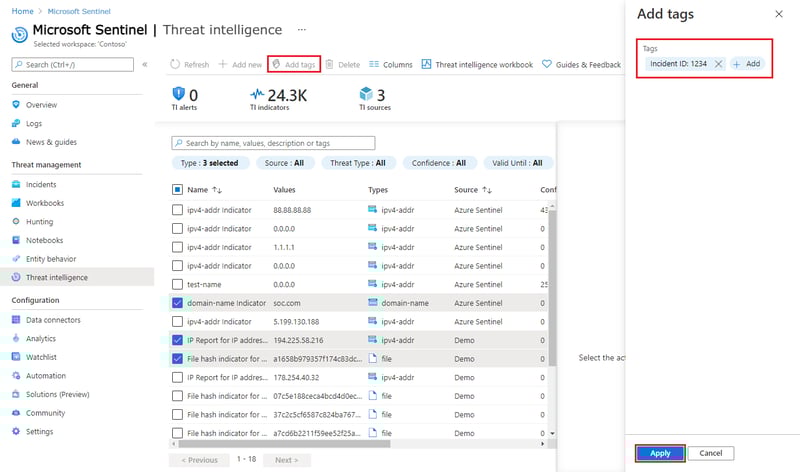Remove the Incident ID: 1234 tag

pyautogui.click(x=718, y=64)
